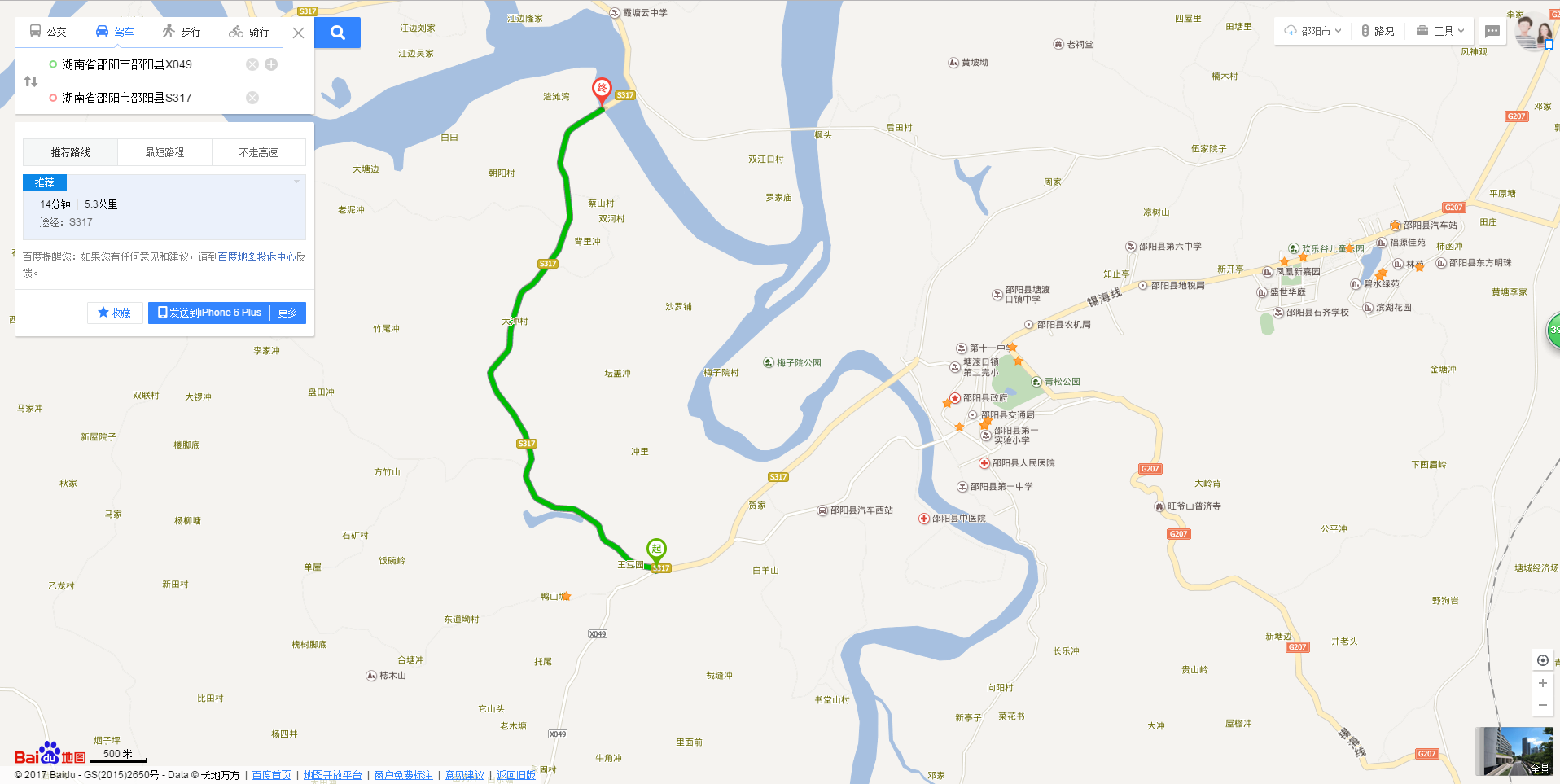Image resolution: width=1560 pixels, height=784 pixels.
Task: Toggle the 路况 traffic layer
Action: [1378, 31]
